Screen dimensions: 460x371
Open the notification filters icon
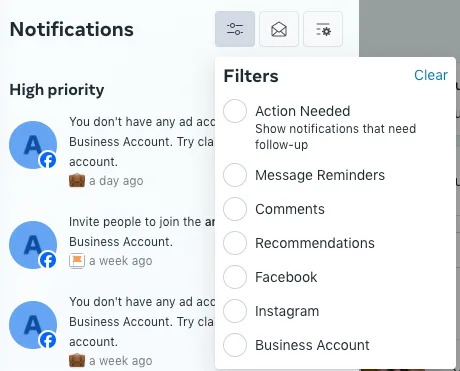tap(235, 29)
